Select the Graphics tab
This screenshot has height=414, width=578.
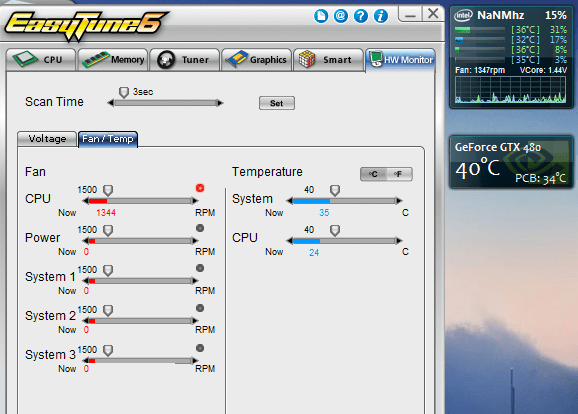coord(256,59)
